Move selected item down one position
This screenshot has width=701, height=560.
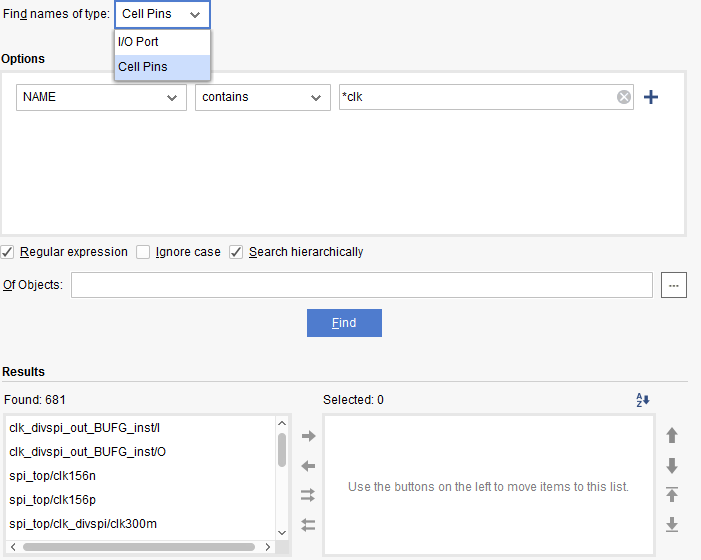point(672,465)
